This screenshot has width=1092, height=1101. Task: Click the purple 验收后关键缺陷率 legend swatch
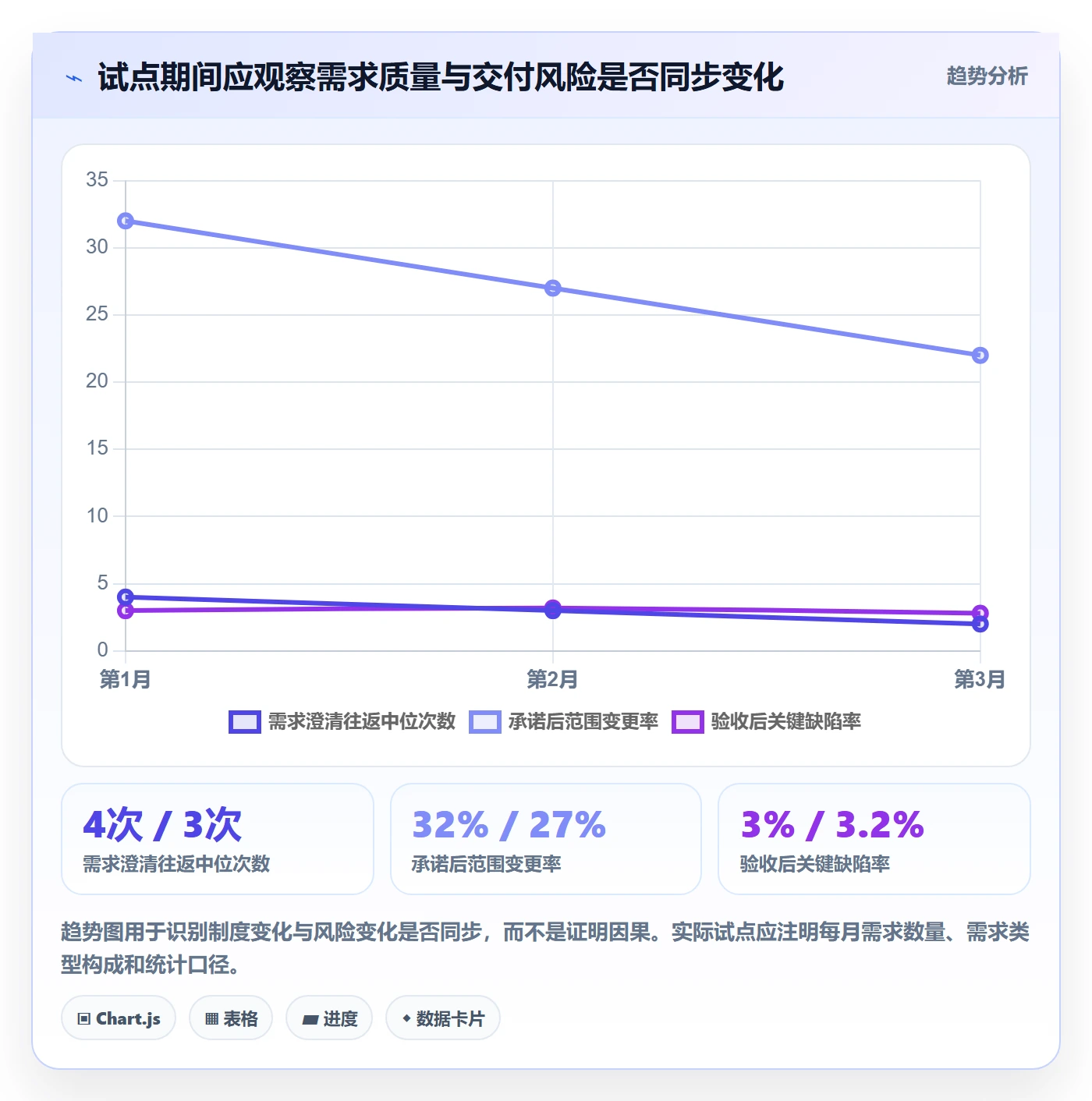coord(687,722)
